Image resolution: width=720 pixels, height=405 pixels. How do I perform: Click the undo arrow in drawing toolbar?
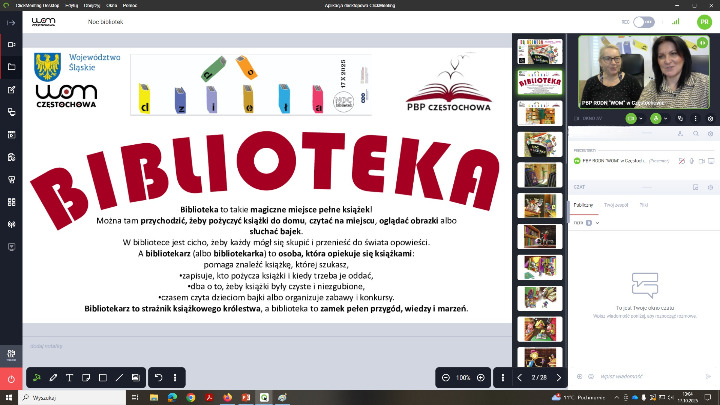click(158, 378)
